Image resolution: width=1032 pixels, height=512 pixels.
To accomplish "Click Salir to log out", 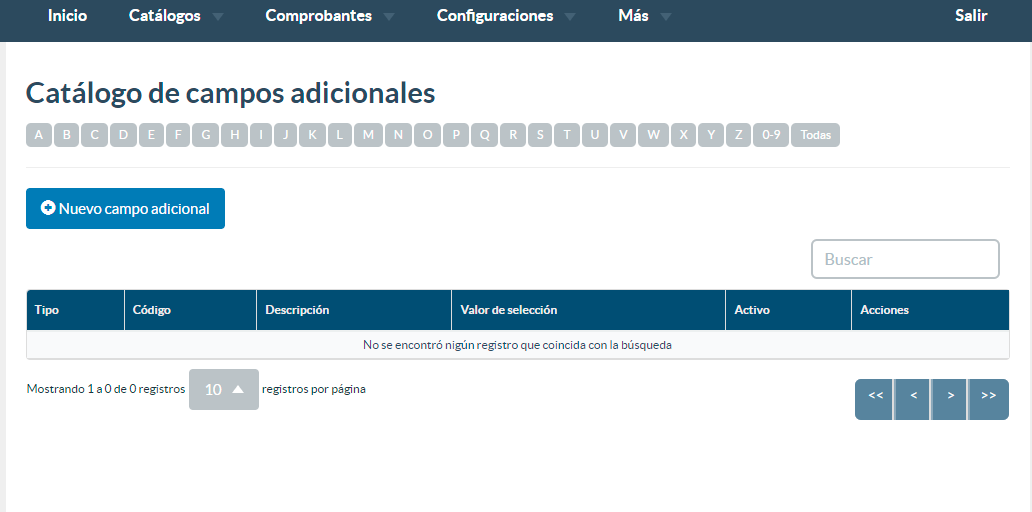I will [971, 16].
